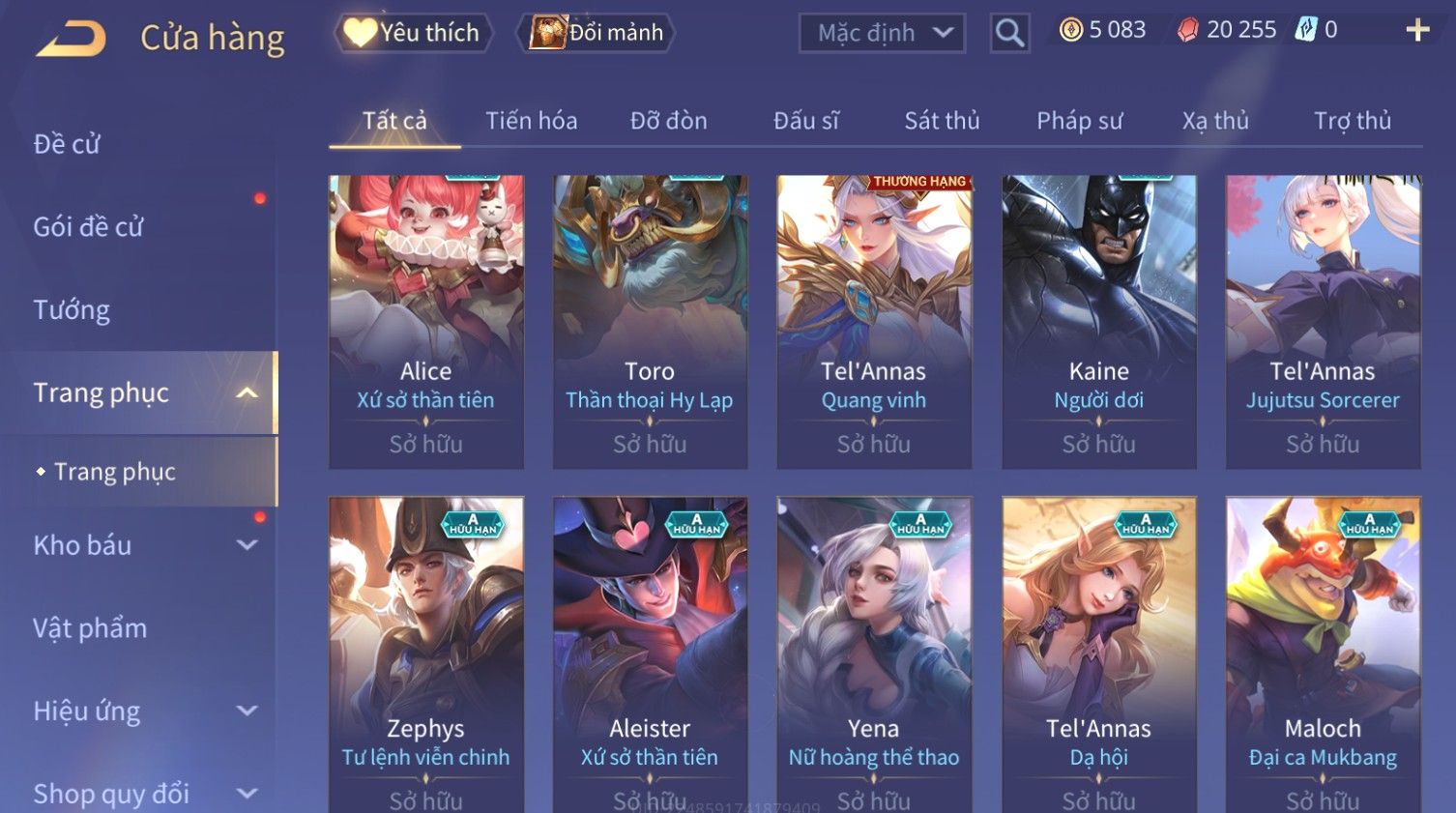Select the Tiến hóa category tab
1456x813 pixels.
[x=531, y=121]
